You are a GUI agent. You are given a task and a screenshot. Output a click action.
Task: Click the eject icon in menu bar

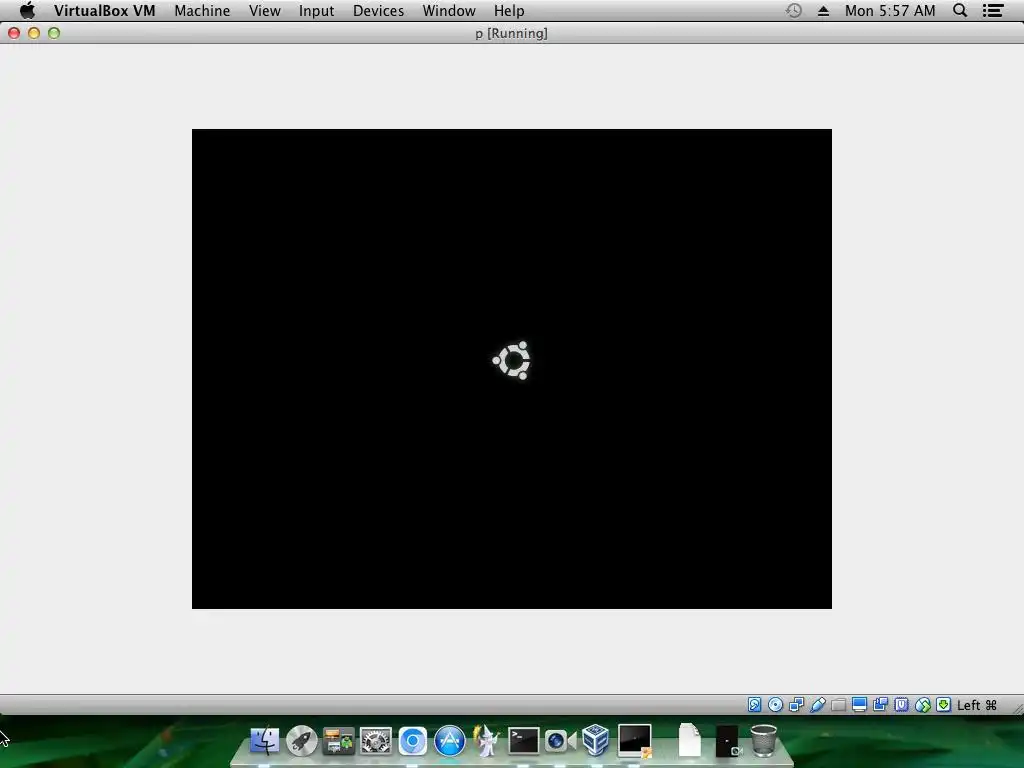(x=823, y=10)
